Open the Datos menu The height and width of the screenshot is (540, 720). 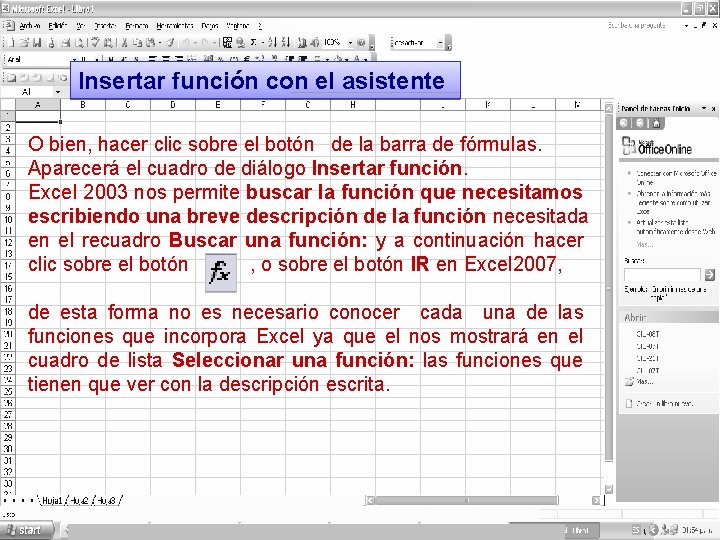tap(210, 26)
